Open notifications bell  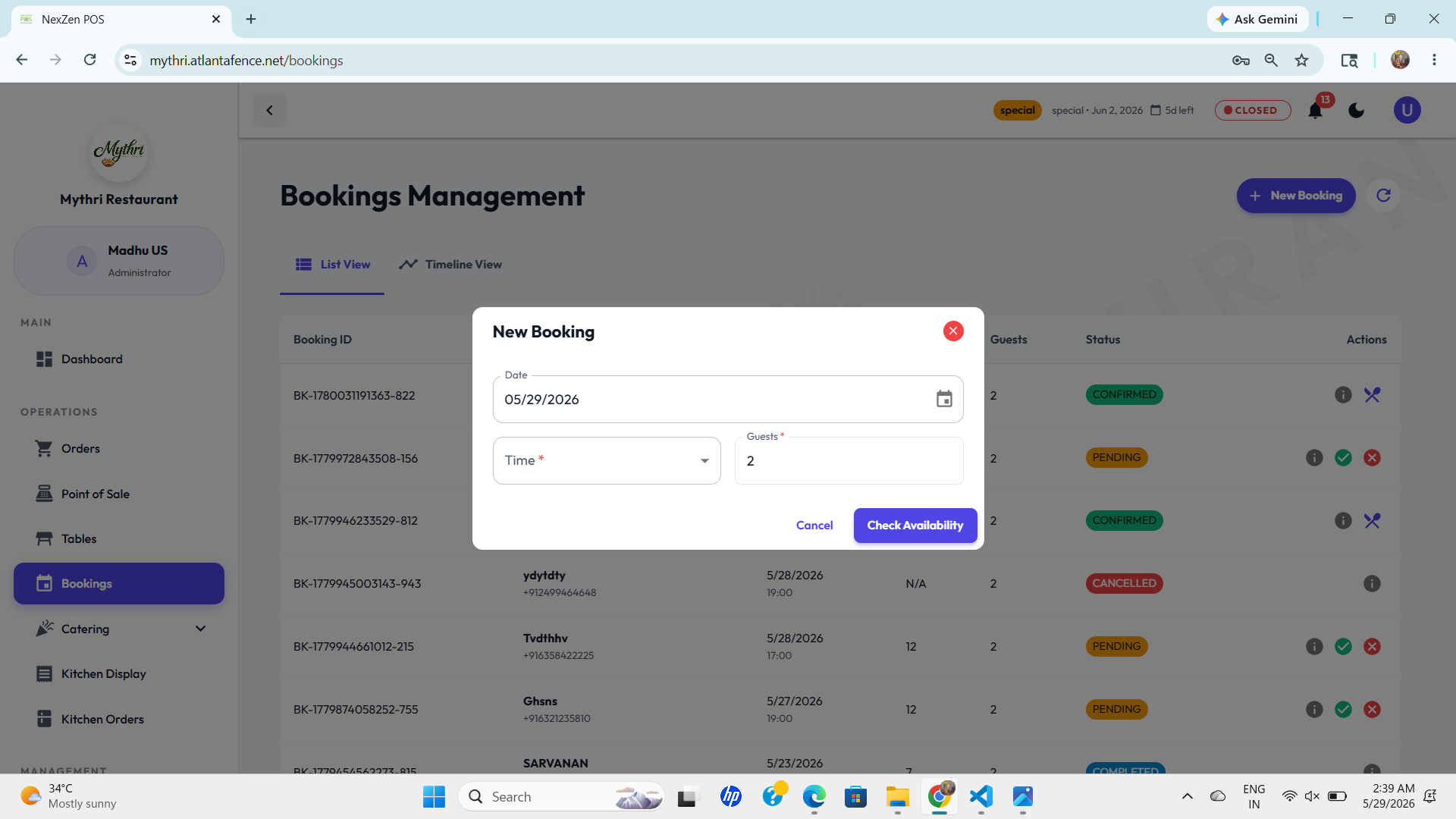pyautogui.click(x=1316, y=111)
